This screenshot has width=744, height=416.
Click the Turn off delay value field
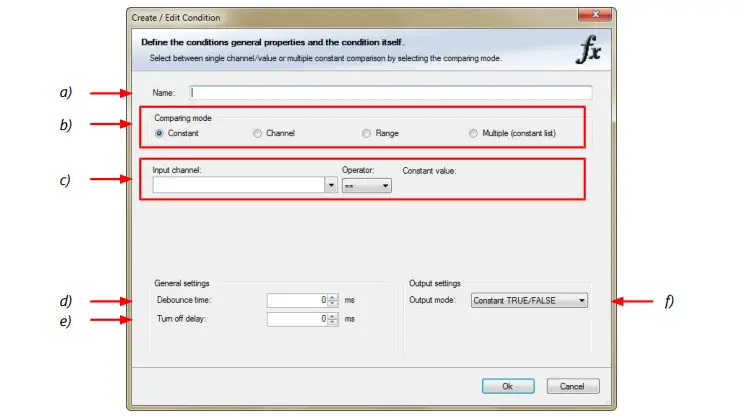tap(297, 319)
